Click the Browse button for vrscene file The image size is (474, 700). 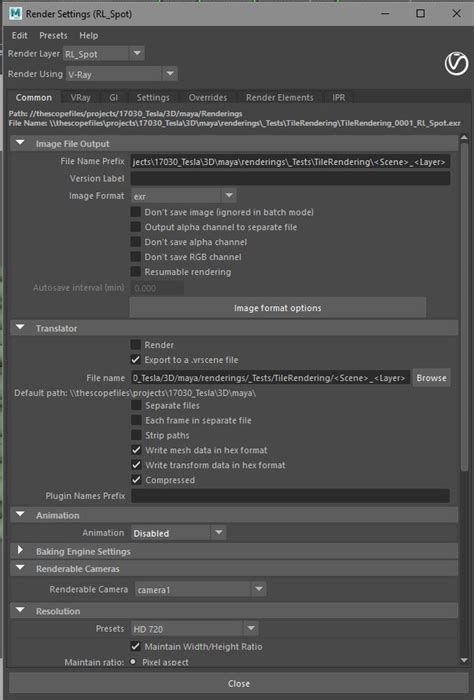pyautogui.click(x=431, y=378)
